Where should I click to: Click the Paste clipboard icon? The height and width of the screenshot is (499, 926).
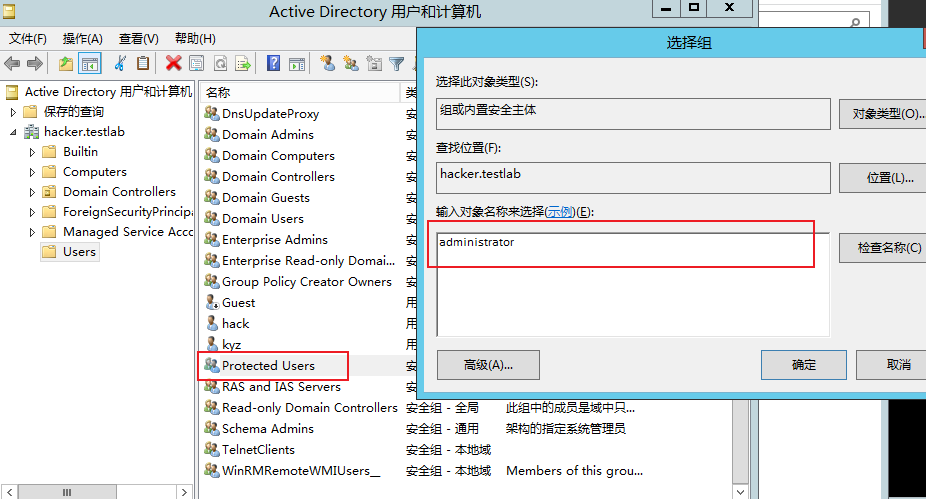pos(142,63)
